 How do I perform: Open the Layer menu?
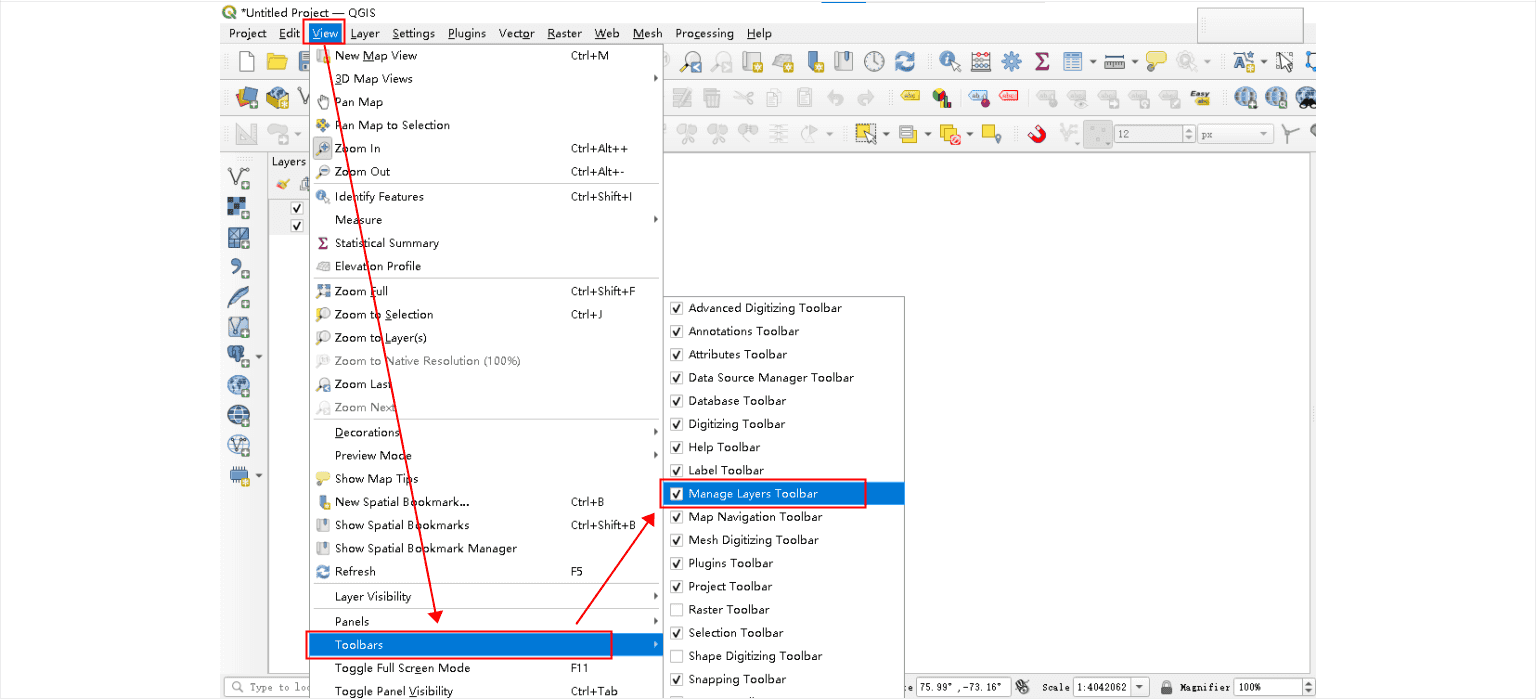click(365, 33)
